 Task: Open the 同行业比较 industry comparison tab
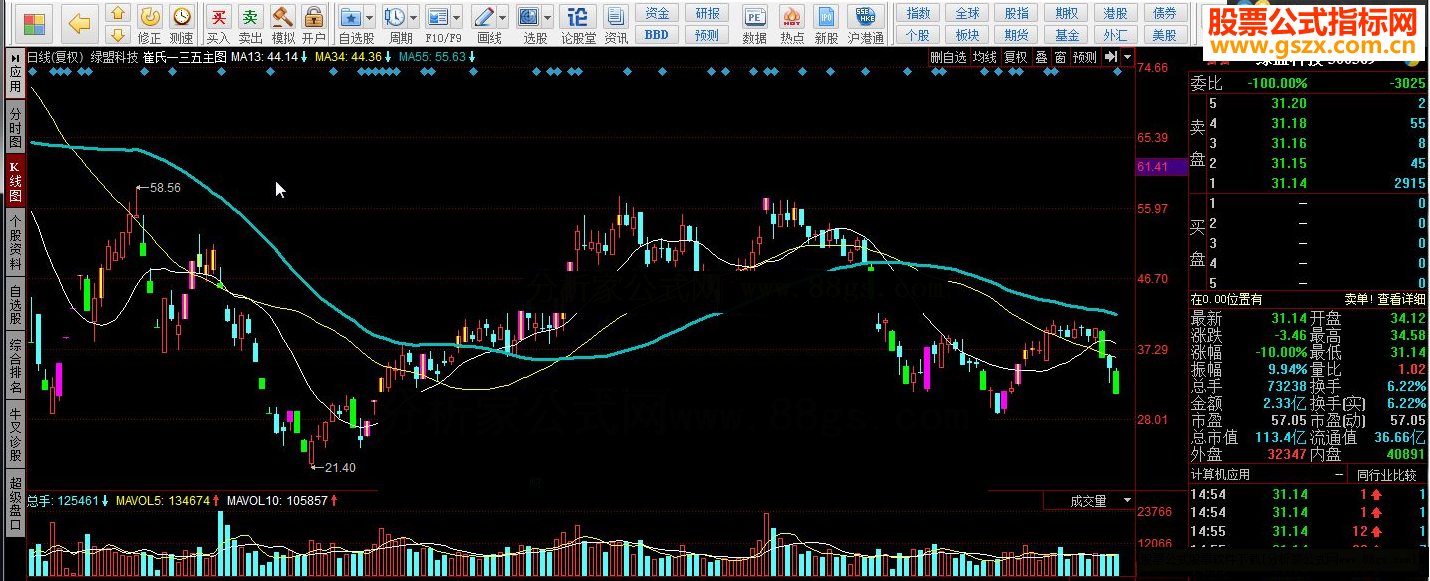point(1386,475)
